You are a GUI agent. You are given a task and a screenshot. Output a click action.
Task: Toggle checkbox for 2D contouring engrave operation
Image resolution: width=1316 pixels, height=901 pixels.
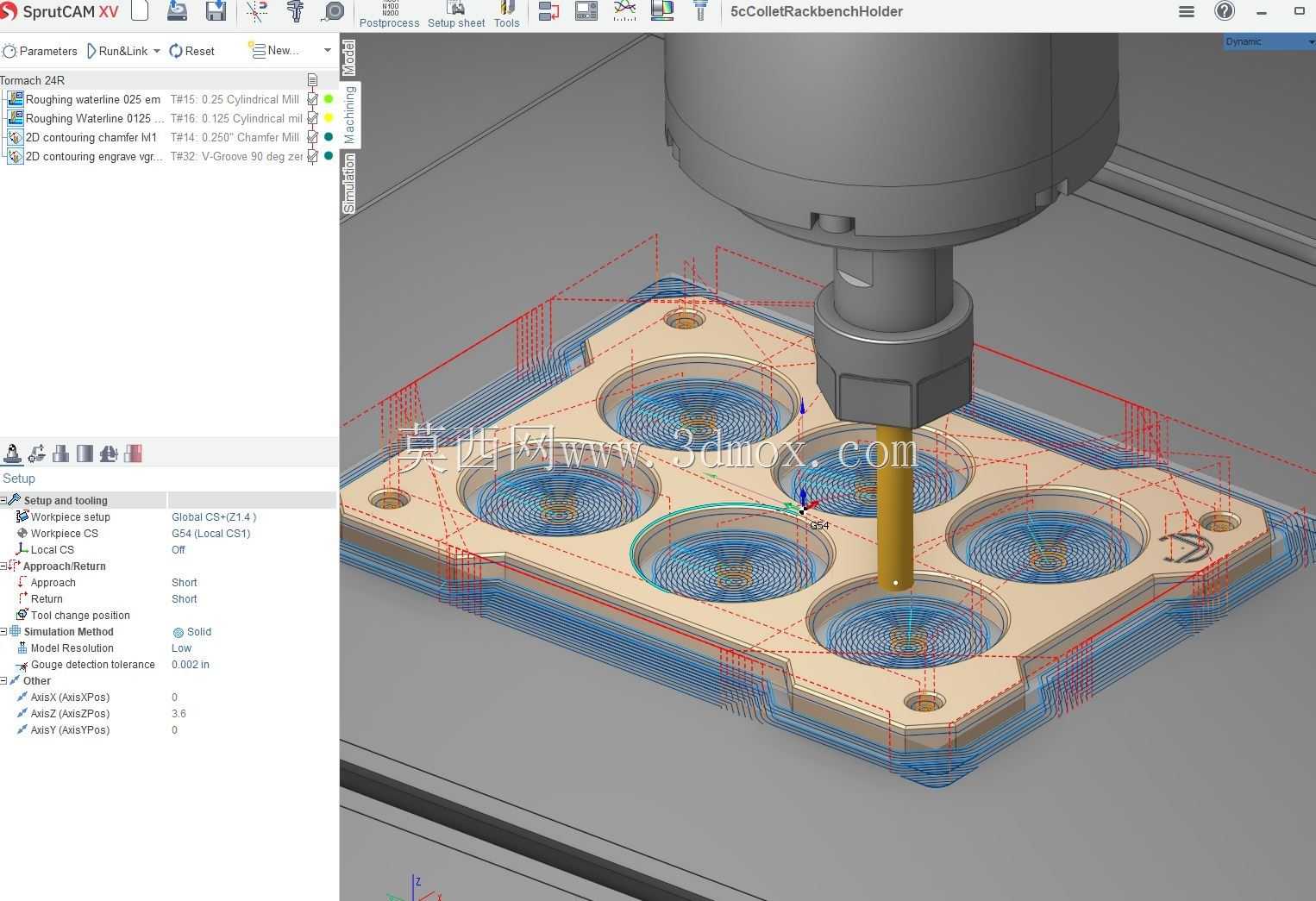pyautogui.click(x=312, y=156)
